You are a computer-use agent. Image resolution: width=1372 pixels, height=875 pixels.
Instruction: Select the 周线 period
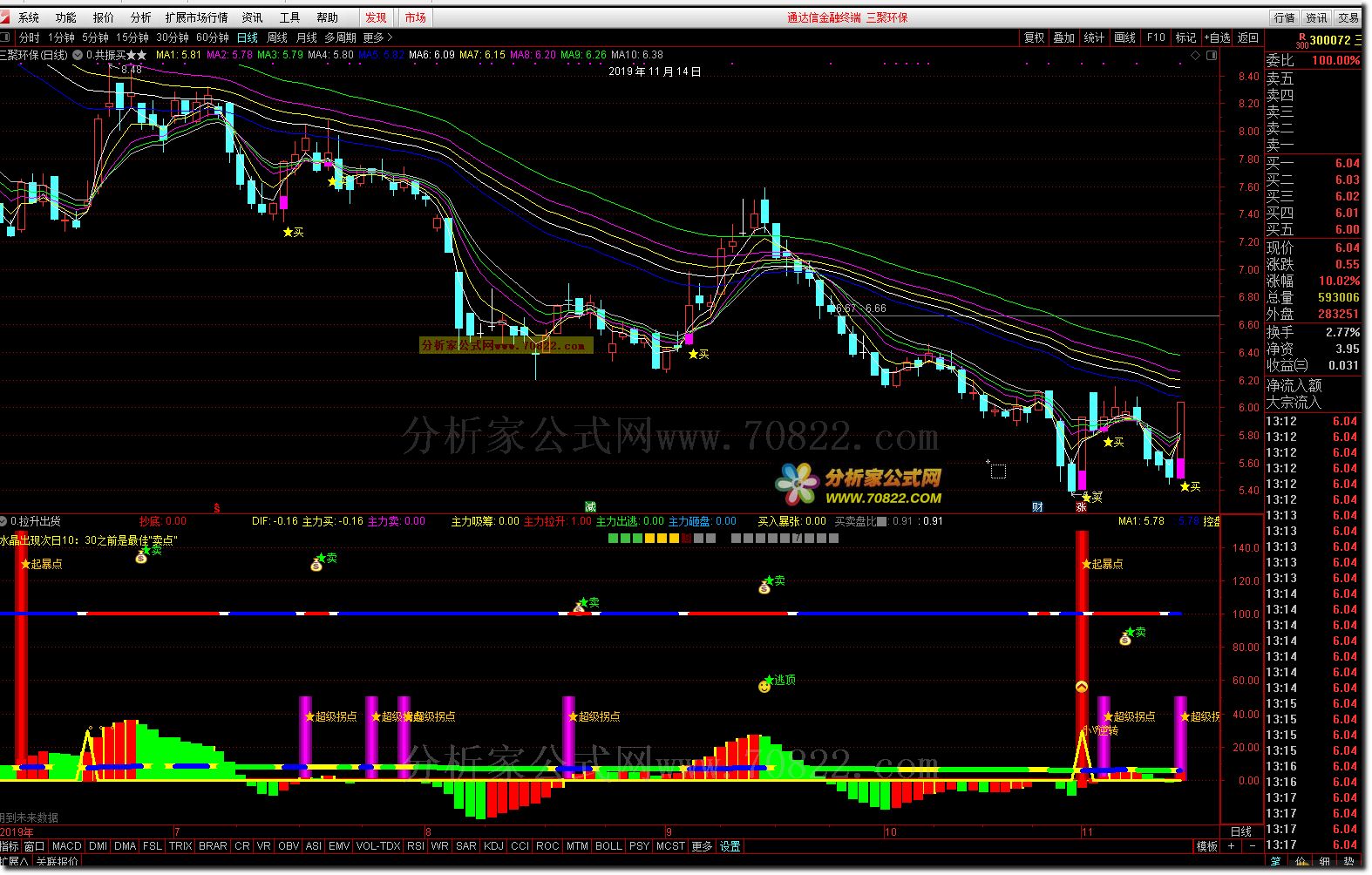tap(277, 37)
